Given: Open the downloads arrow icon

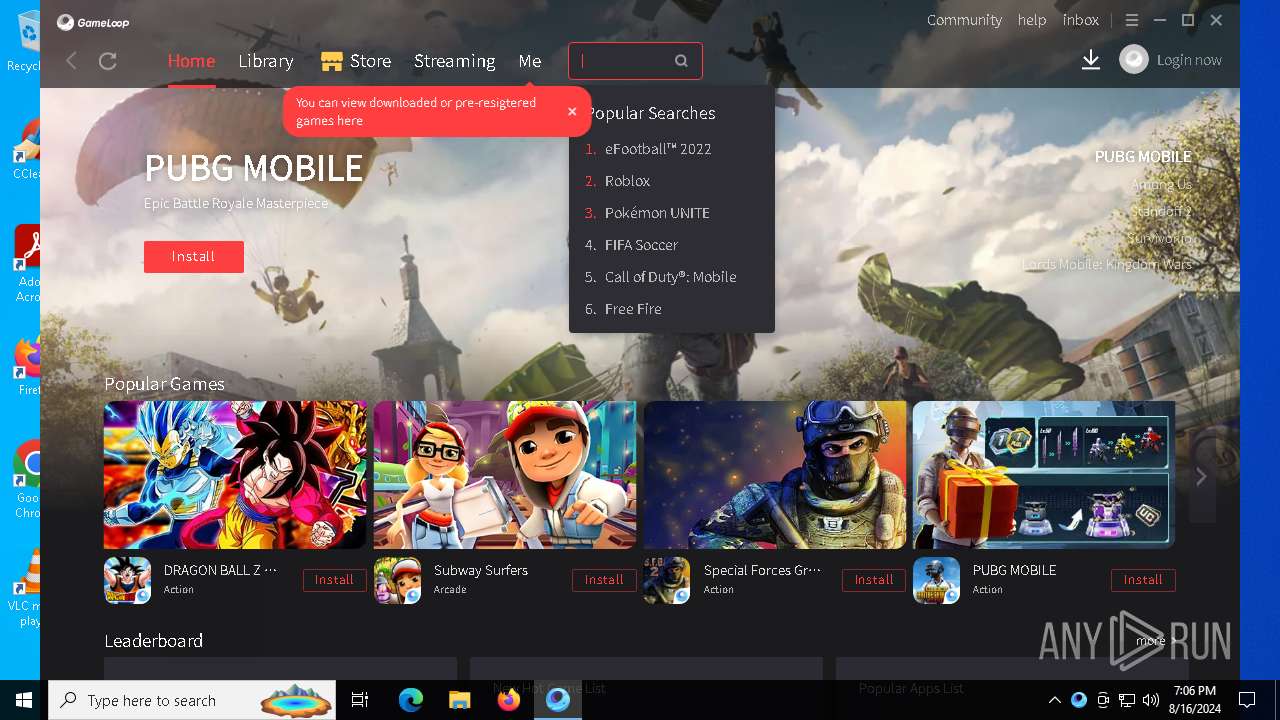Looking at the screenshot, I should point(1091,60).
